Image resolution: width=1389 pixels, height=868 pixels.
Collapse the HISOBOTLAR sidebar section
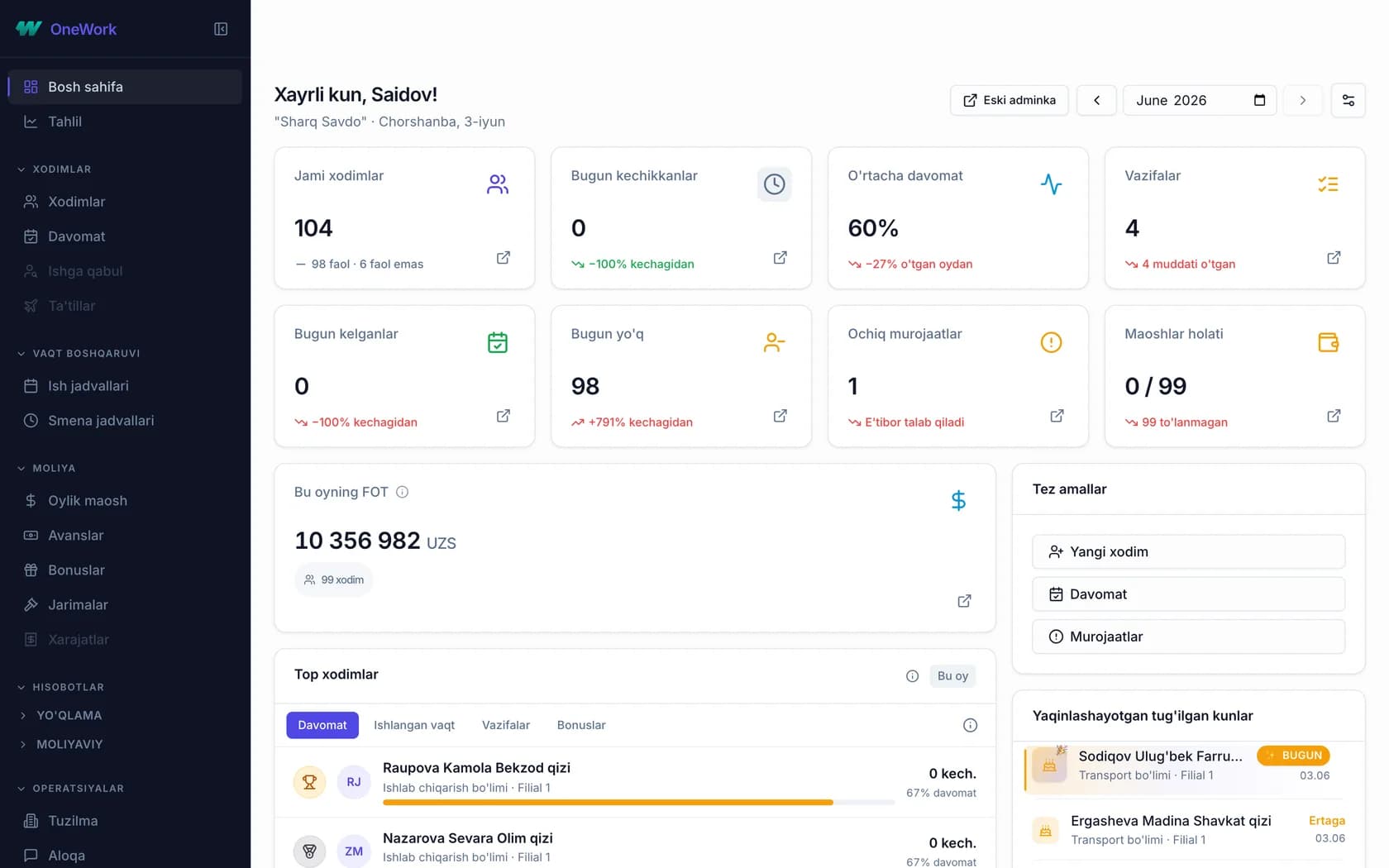pos(60,688)
